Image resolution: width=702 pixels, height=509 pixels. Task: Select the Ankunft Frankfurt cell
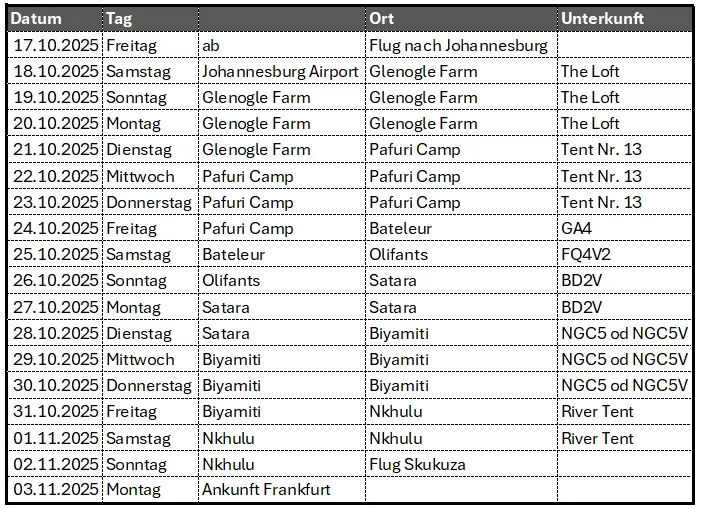(282, 489)
